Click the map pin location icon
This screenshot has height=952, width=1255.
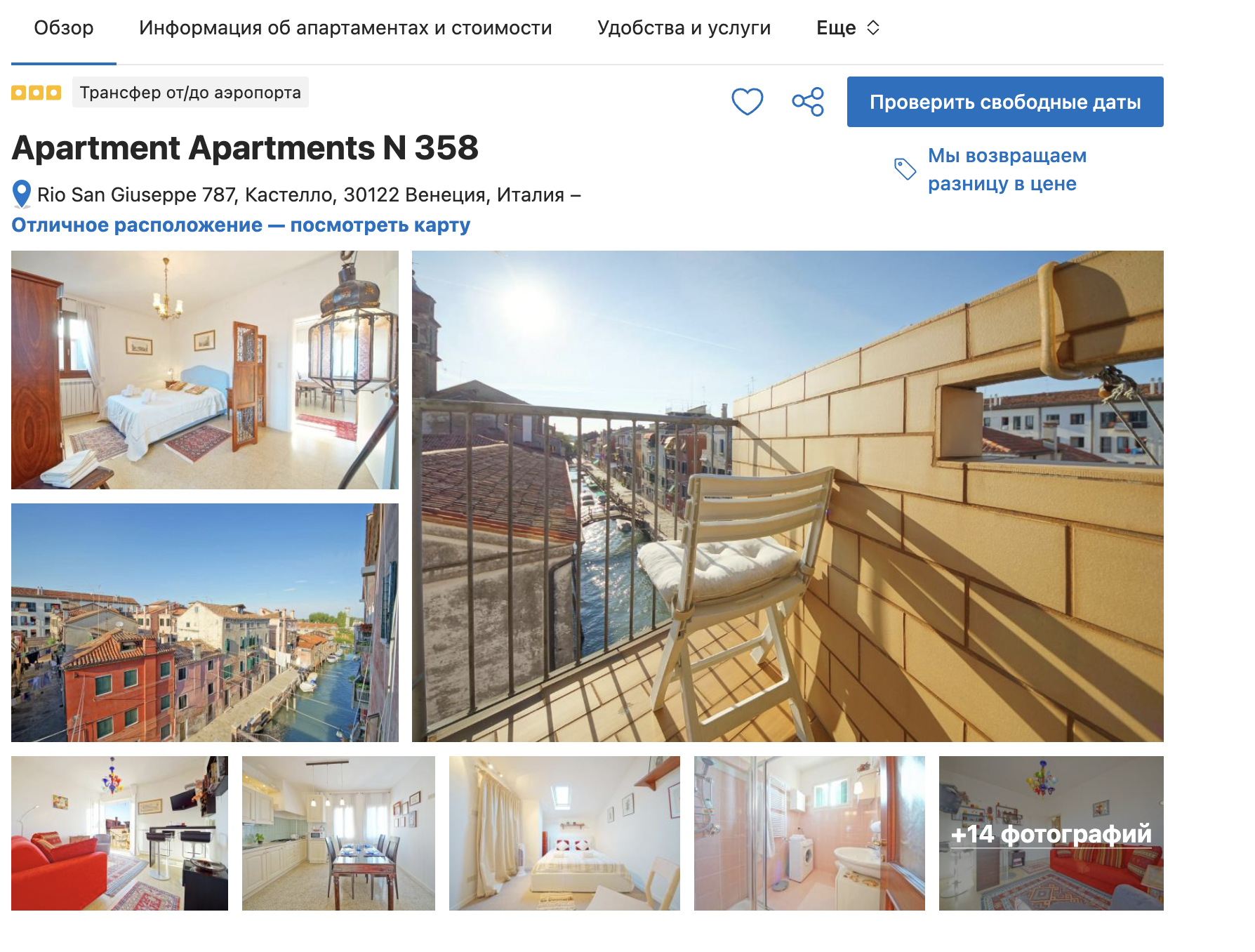tap(22, 194)
